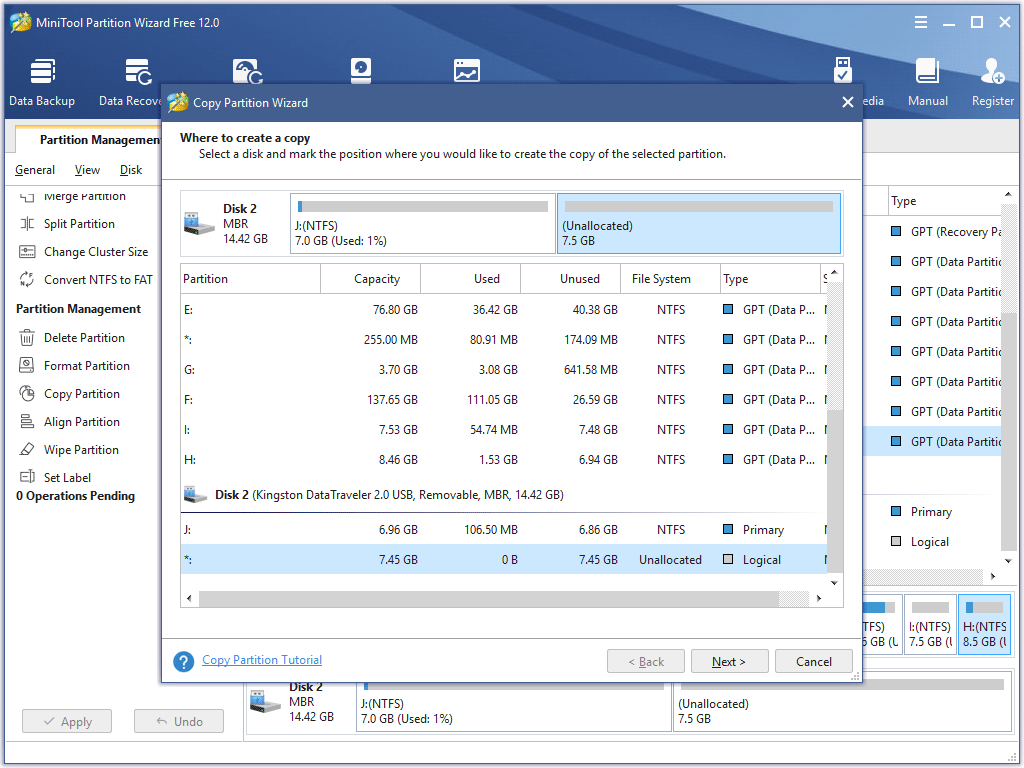Click the Apply button
Screen dimensions: 1024x768
coord(67,722)
